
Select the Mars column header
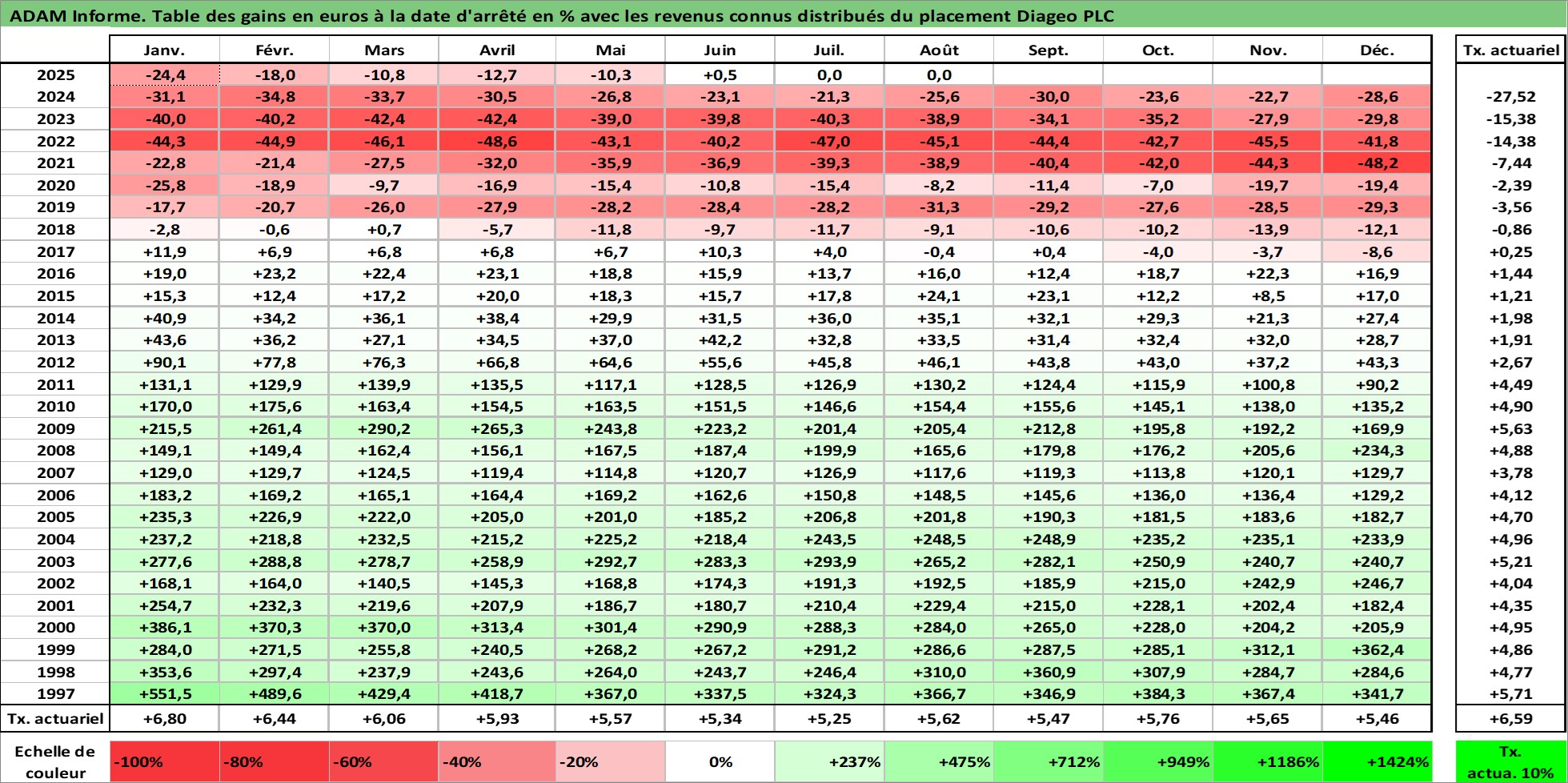[x=384, y=50]
